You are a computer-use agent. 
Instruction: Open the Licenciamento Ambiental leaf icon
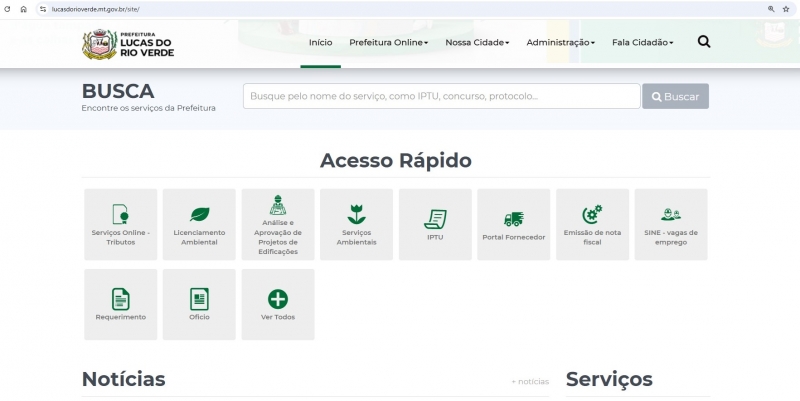(199, 215)
